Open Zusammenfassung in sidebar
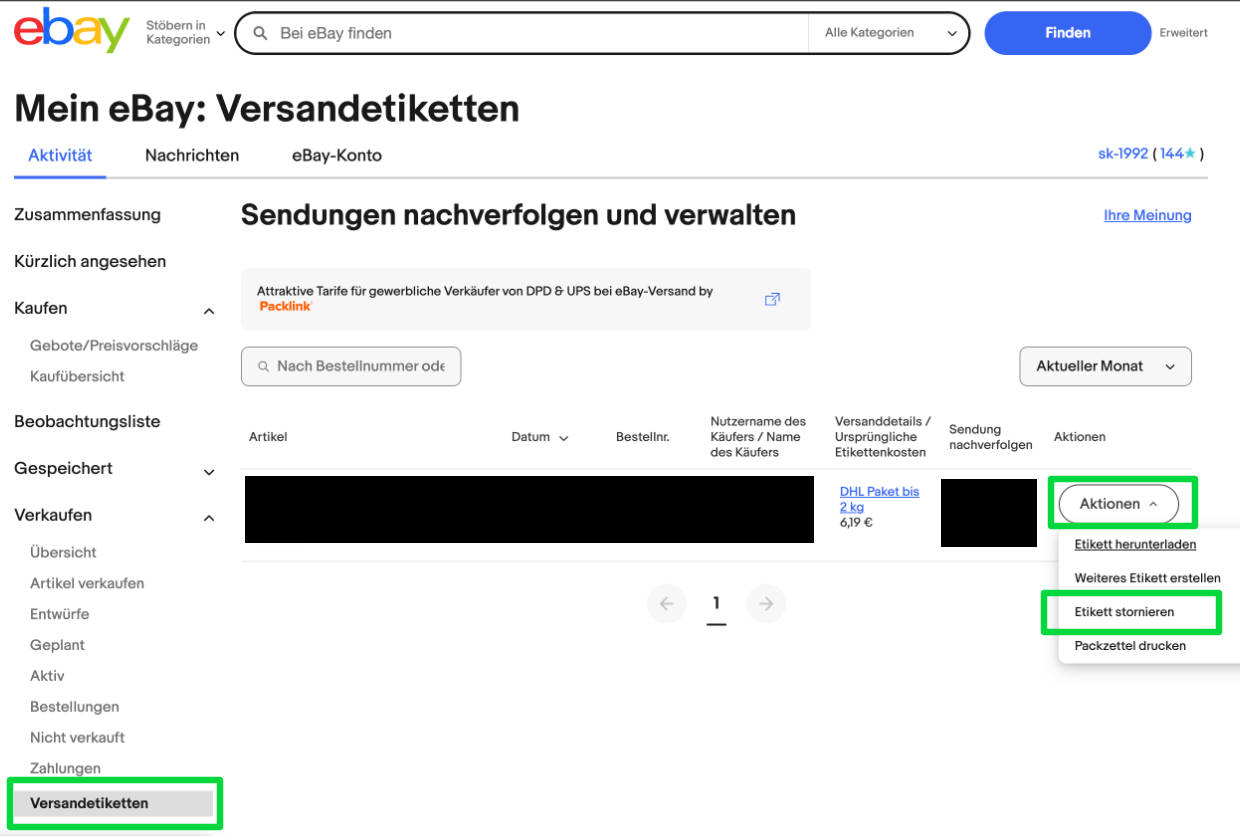Screen dimensions: 1240x836 (x=87, y=214)
